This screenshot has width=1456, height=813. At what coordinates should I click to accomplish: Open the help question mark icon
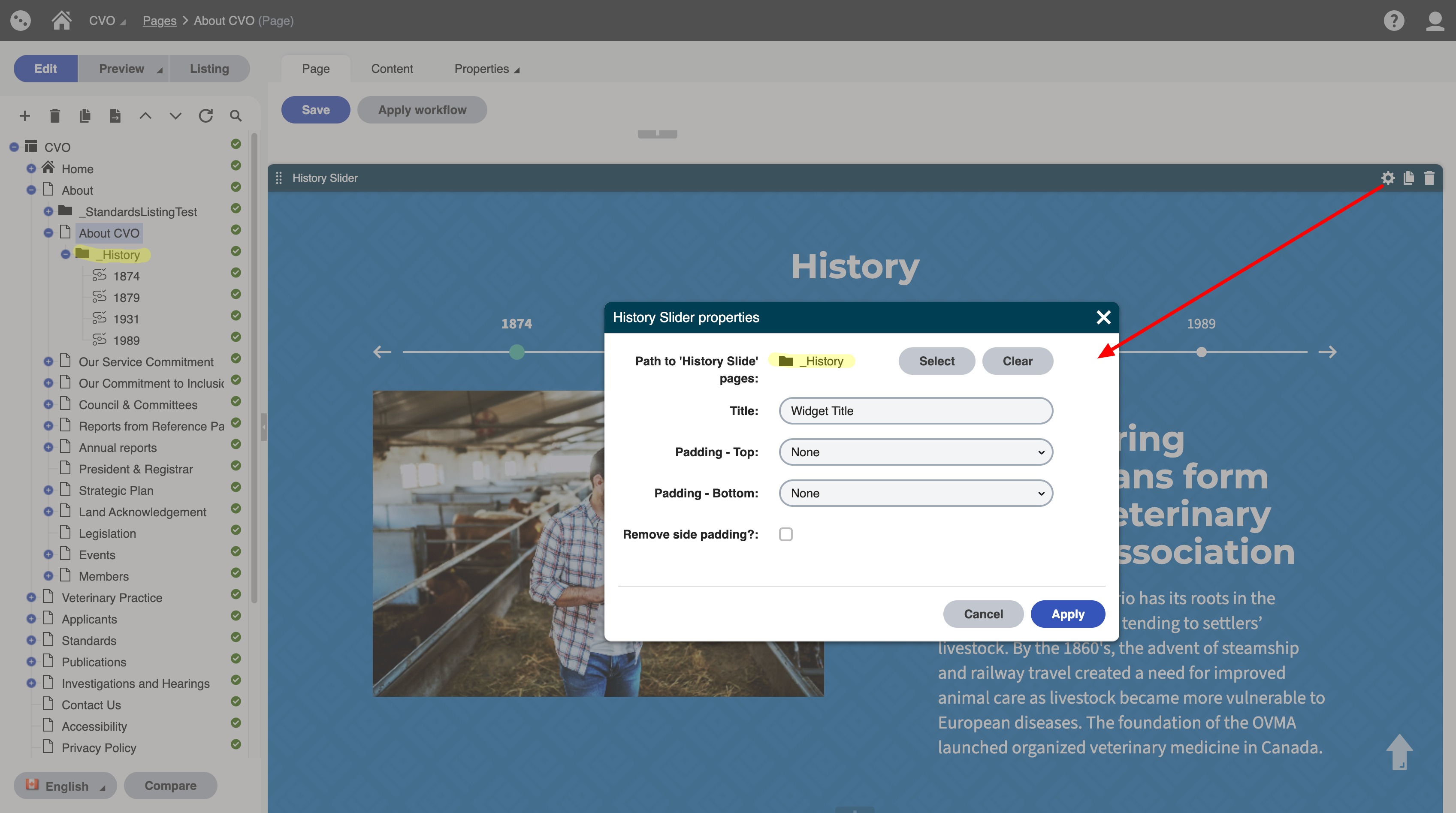[1394, 20]
